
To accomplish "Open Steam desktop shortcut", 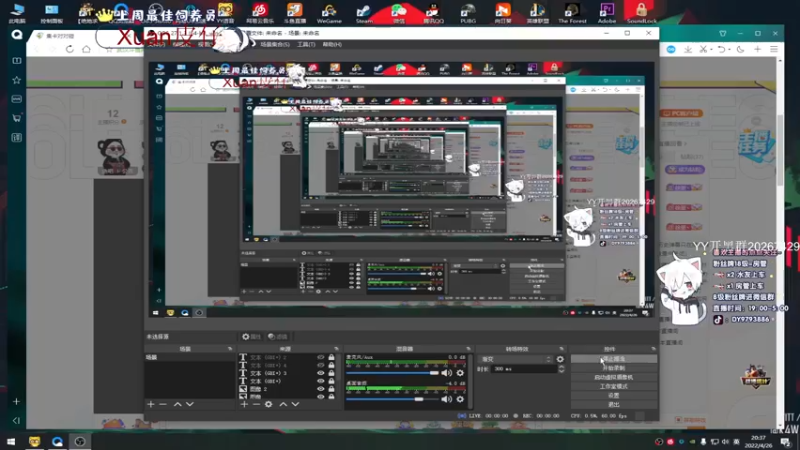I will (x=364, y=13).
